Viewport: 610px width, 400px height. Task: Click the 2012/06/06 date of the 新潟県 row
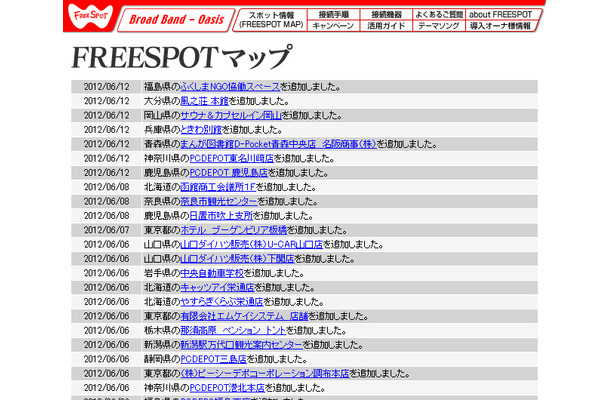(x=106, y=346)
